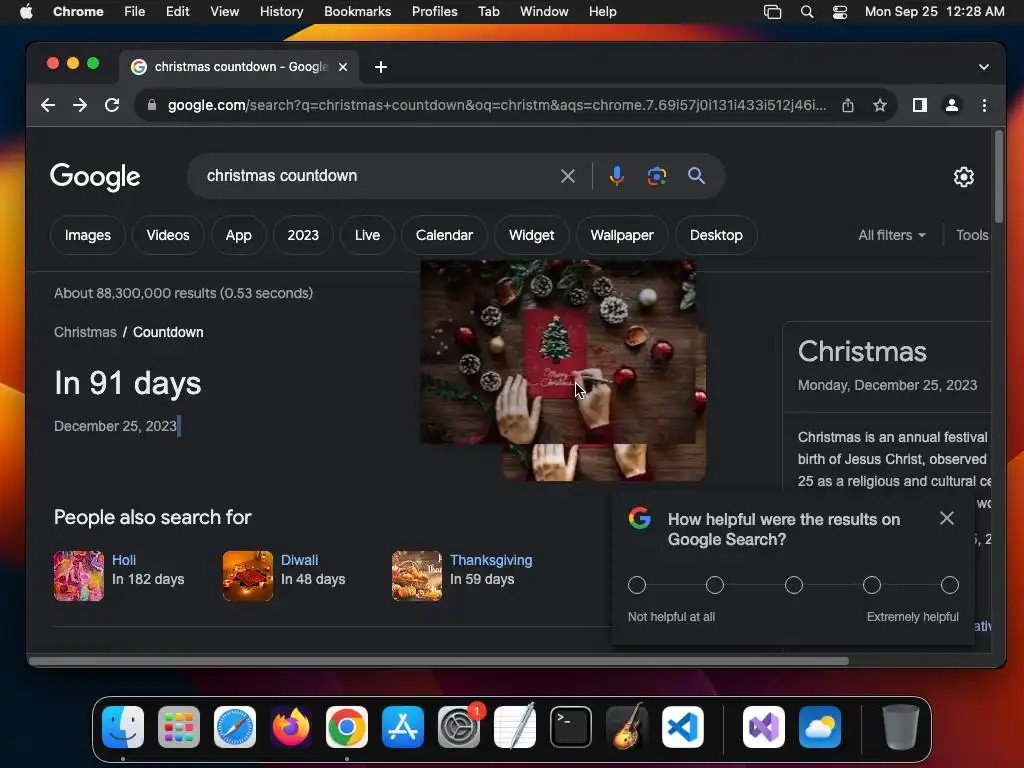Click the magnifier search button

point(696,176)
